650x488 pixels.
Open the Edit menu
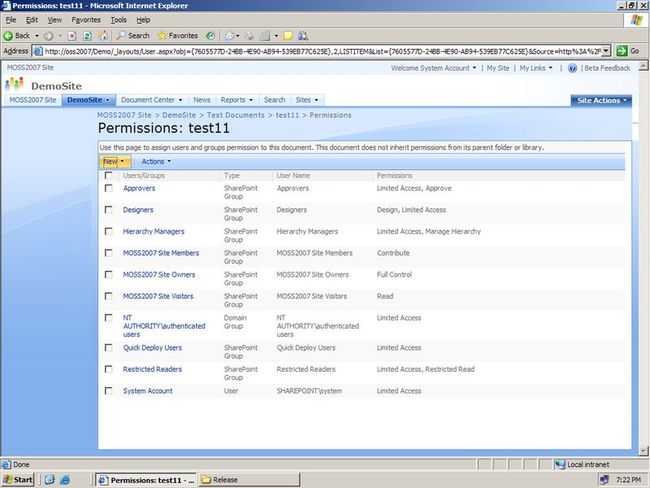[x=32, y=20]
